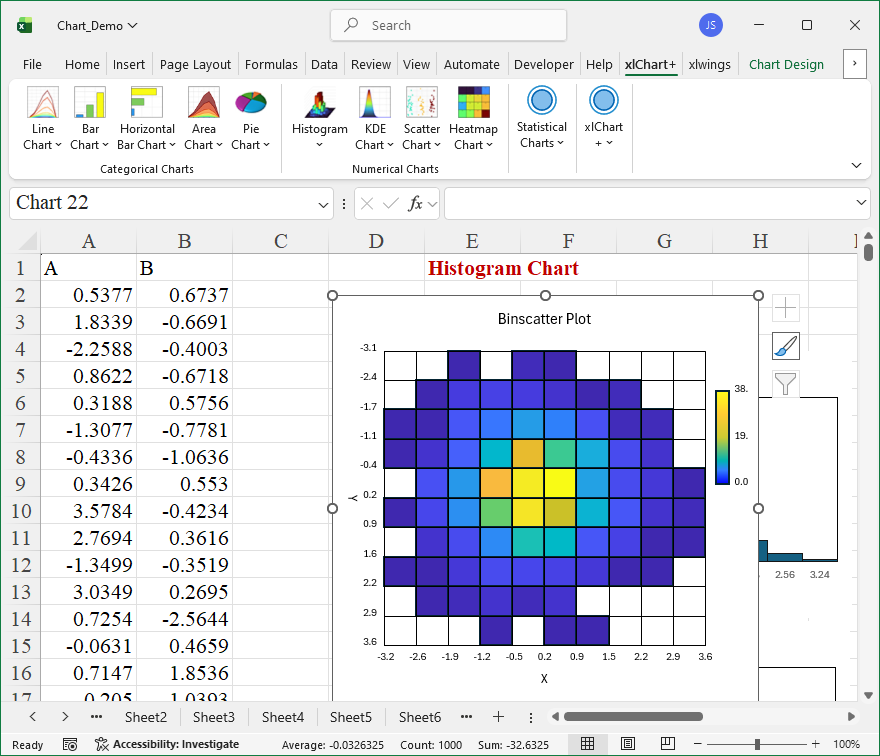The height and width of the screenshot is (756, 880).
Task: Enable Page Layout view in status bar
Action: click(x=627, y=744)
